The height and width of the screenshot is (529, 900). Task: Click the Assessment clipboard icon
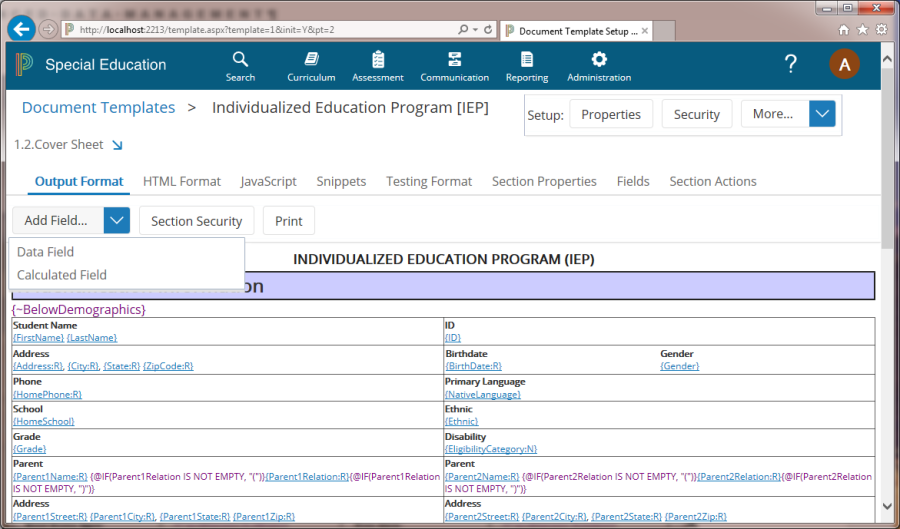[x=378, y=60]
